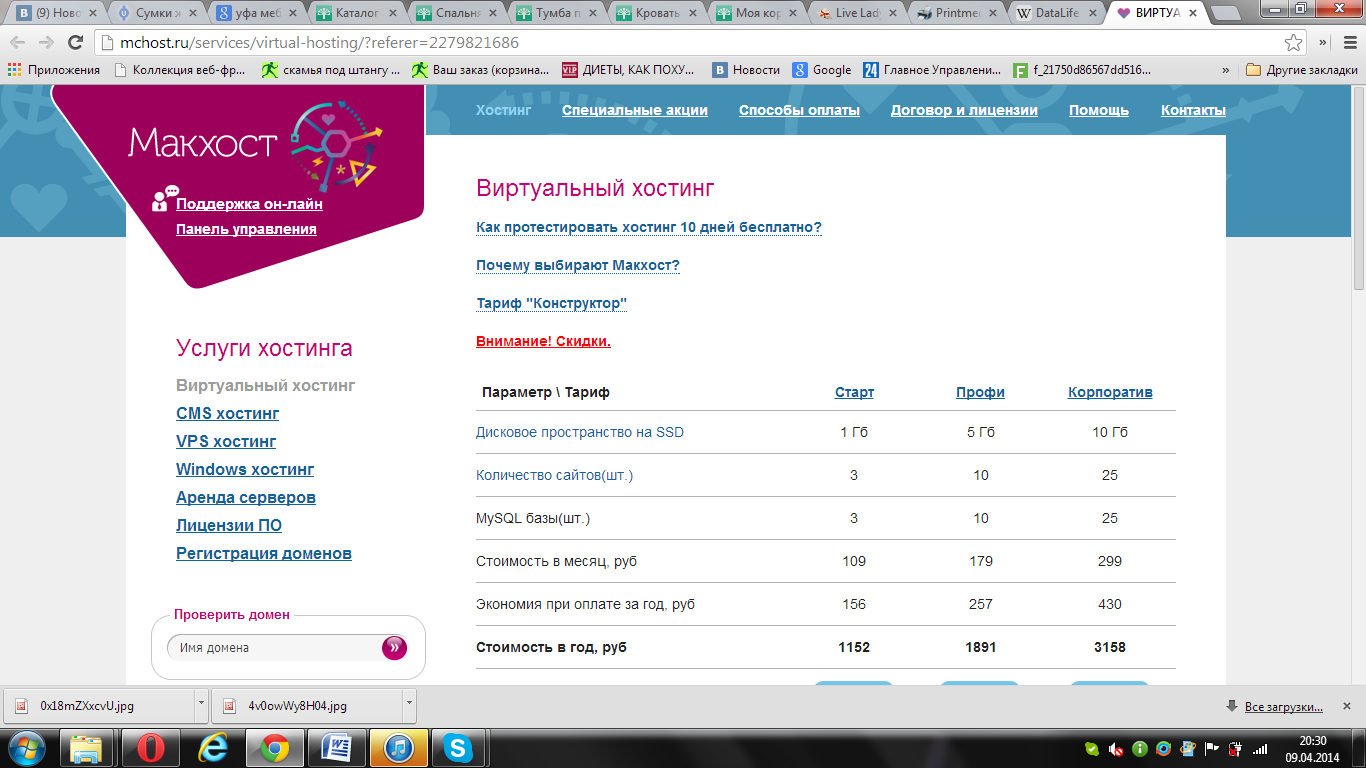Click the battery power tray icon
This screenshot has width=1366, height=768.
pos(1236,749)
